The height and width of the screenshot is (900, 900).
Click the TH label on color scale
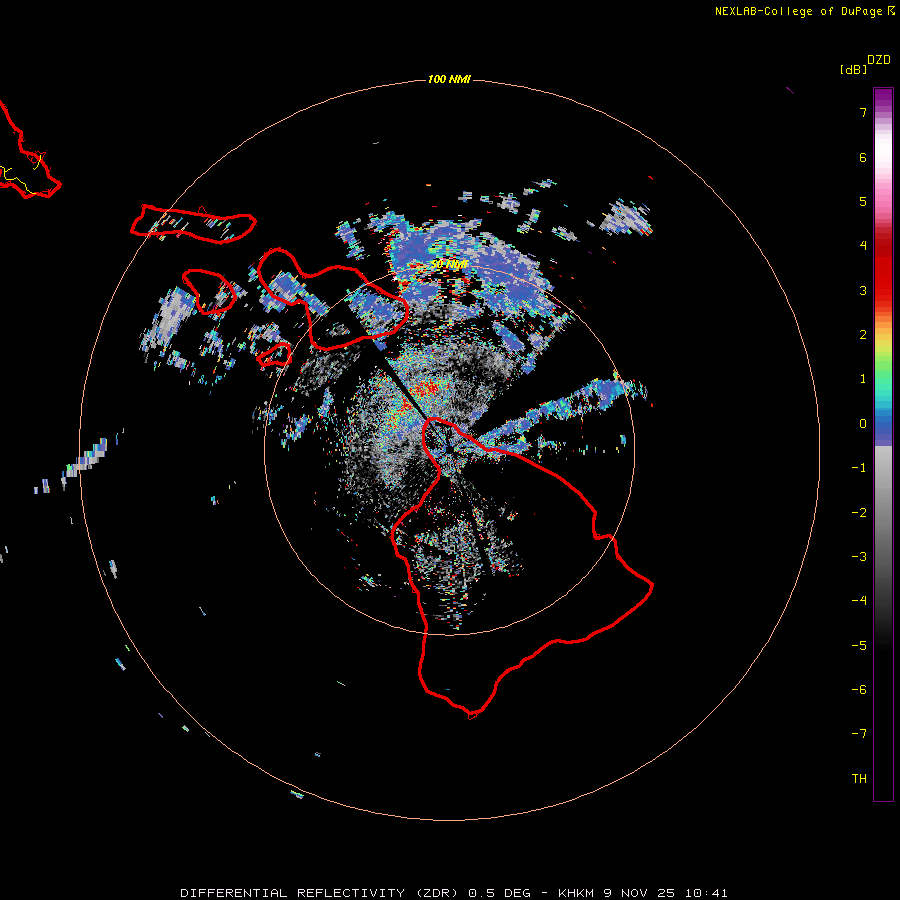pos(859,779)
